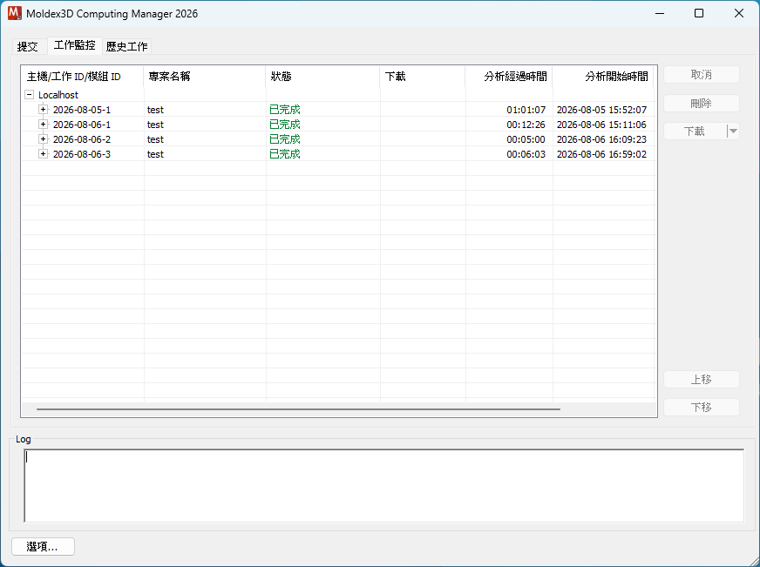Click the 下載 column header

click(423, 77)
